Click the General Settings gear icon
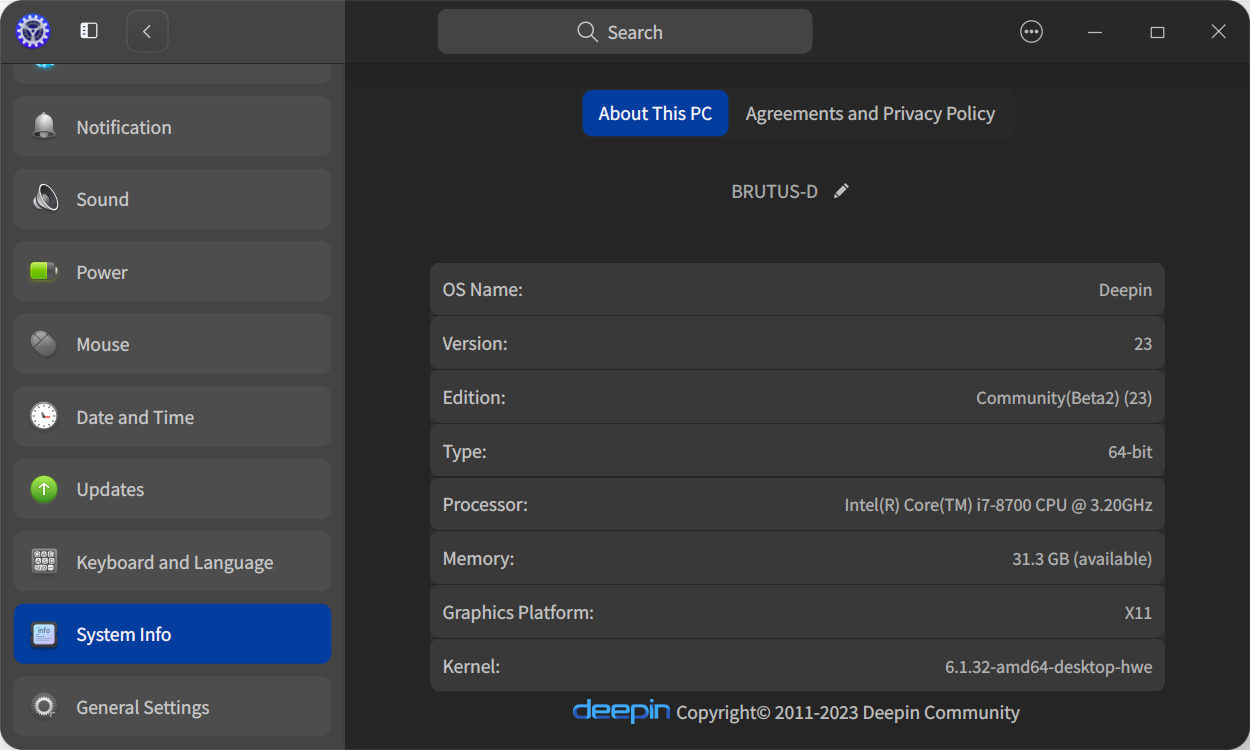Screen dimensions: 1250x750 (x=44, y=707)
